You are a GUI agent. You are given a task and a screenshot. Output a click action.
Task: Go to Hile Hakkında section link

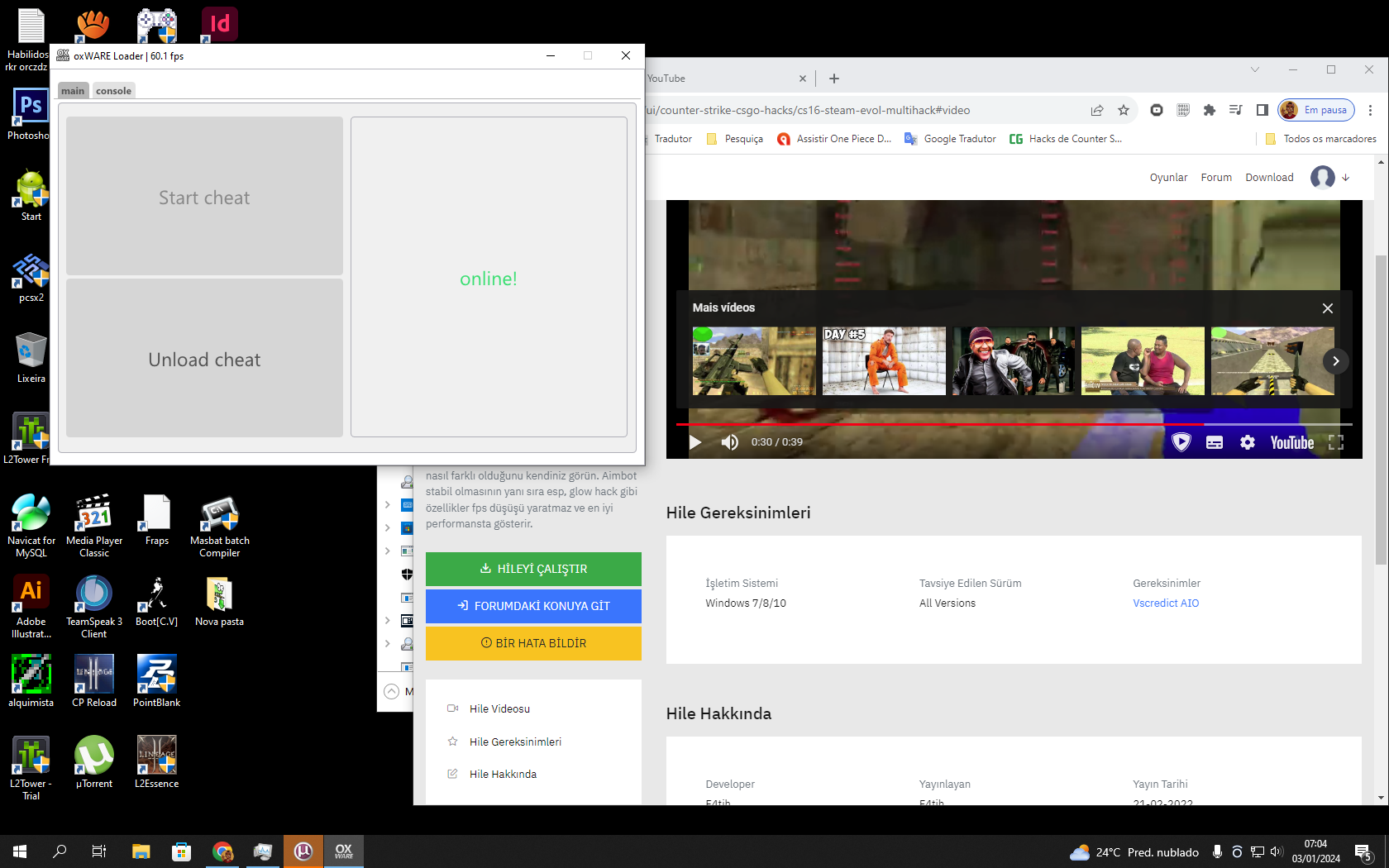click(503, 774)
